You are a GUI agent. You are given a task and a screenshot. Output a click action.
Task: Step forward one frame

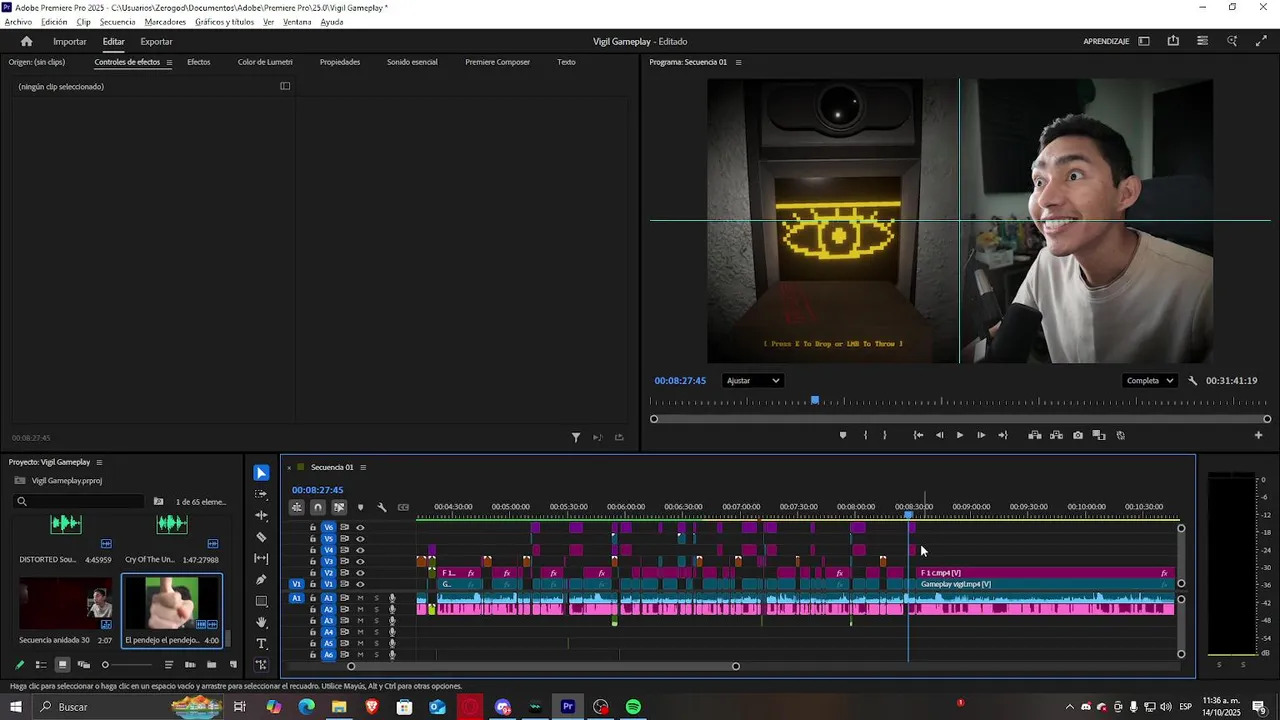click(981, 435)
